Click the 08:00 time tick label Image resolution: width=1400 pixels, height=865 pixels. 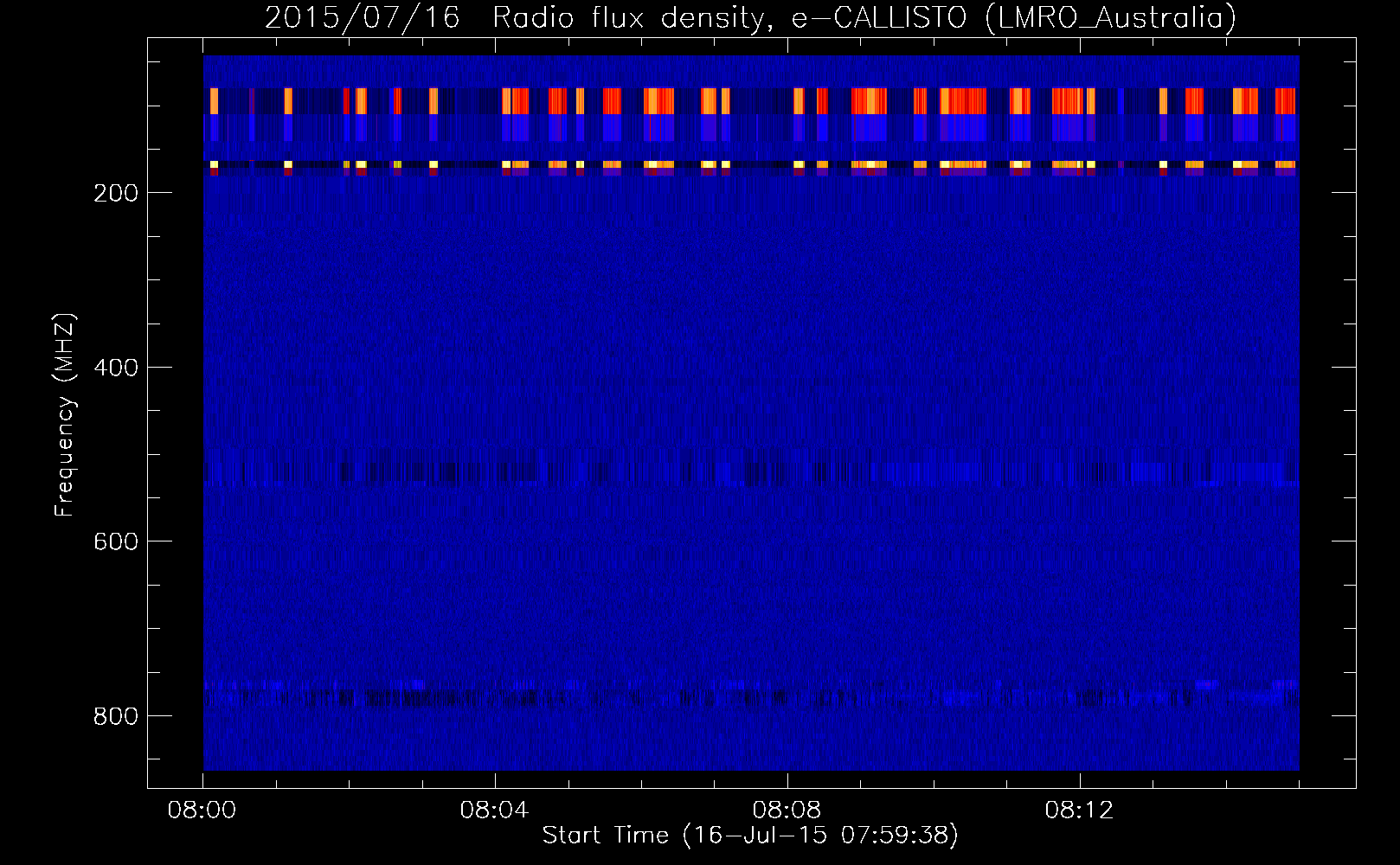click(202, 811)
